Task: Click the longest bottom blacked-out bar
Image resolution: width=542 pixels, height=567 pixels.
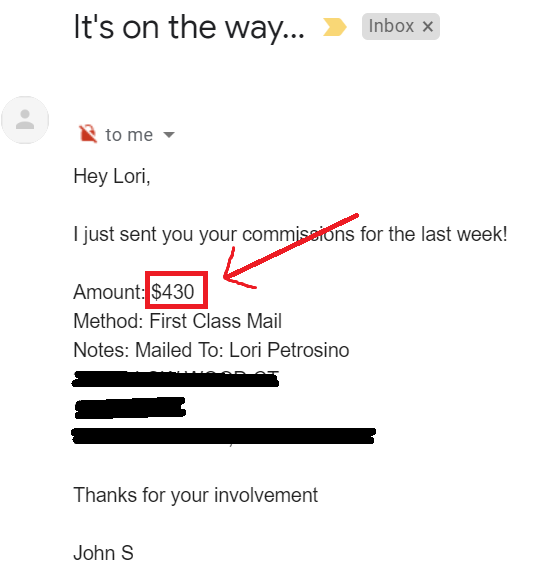Action: [223, 436]
